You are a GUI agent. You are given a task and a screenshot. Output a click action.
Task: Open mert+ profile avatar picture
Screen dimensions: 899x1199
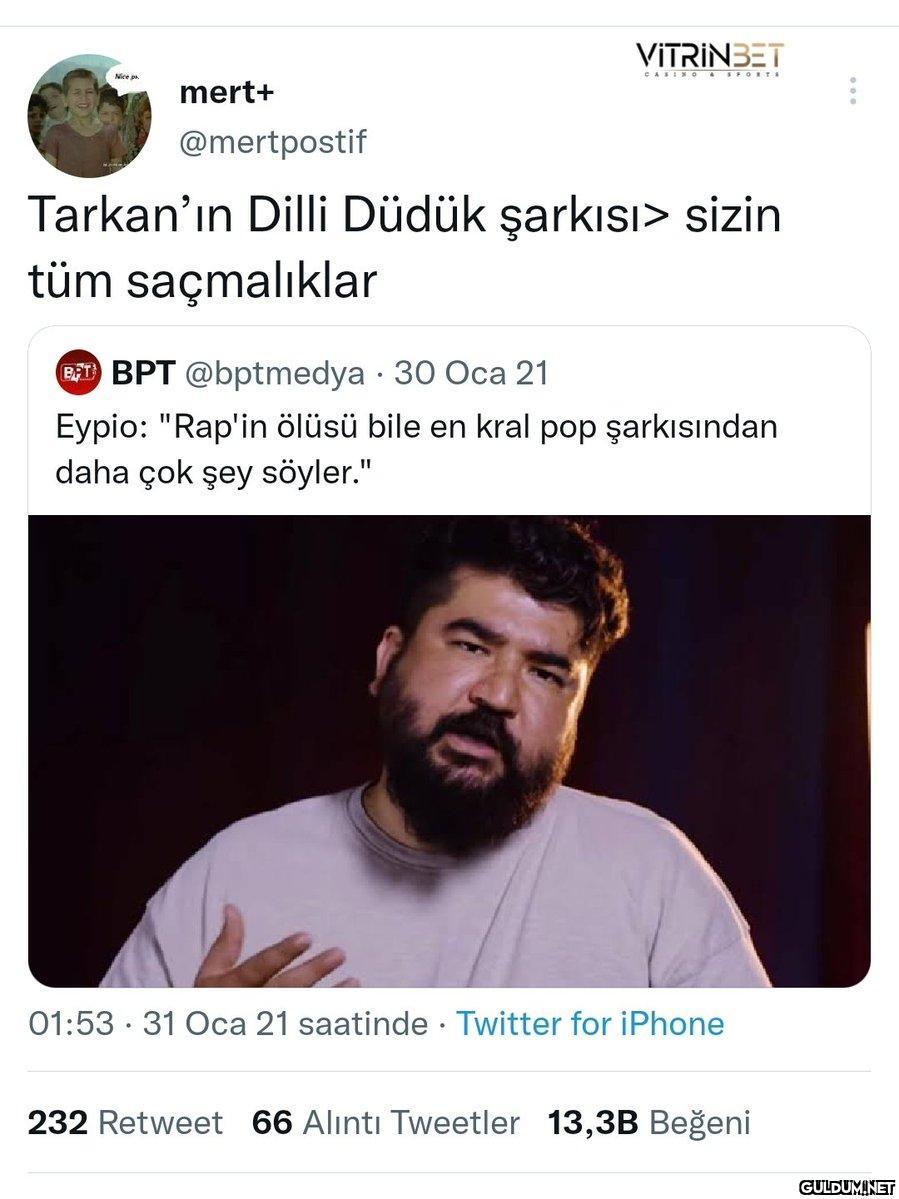coord(89,116)
